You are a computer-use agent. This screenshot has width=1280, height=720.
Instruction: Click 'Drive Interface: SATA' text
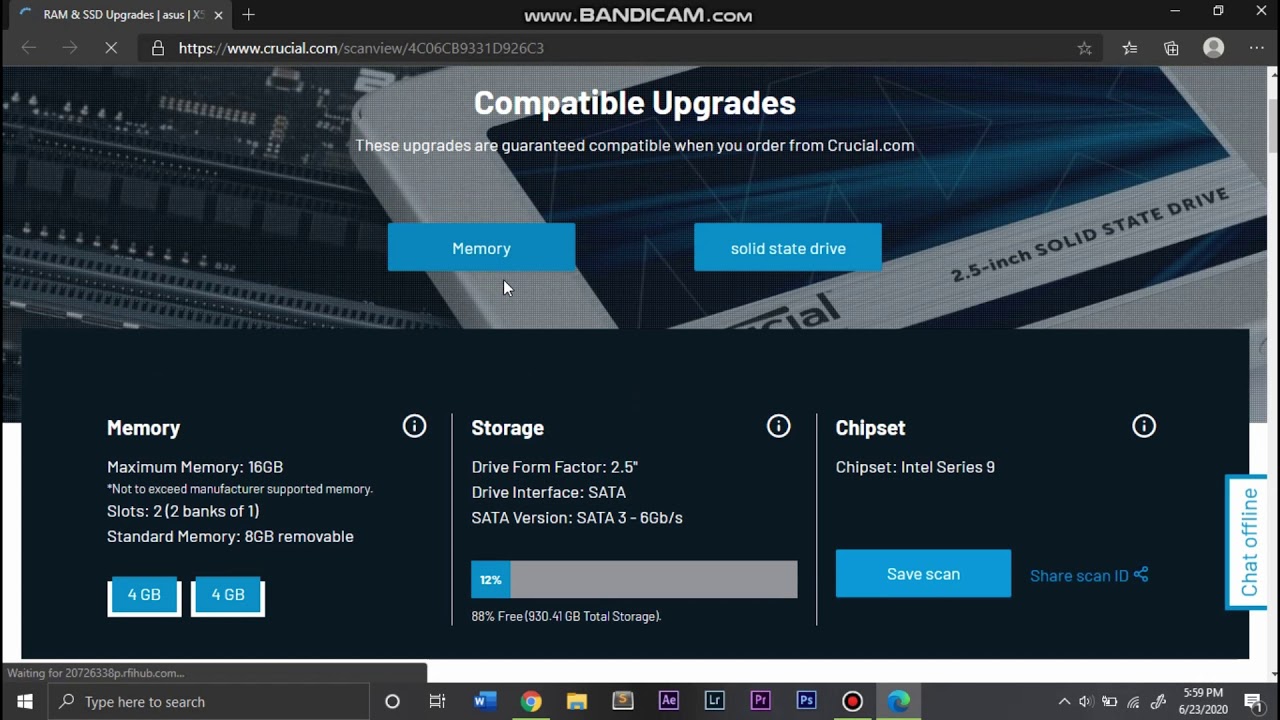pos(549,492)
